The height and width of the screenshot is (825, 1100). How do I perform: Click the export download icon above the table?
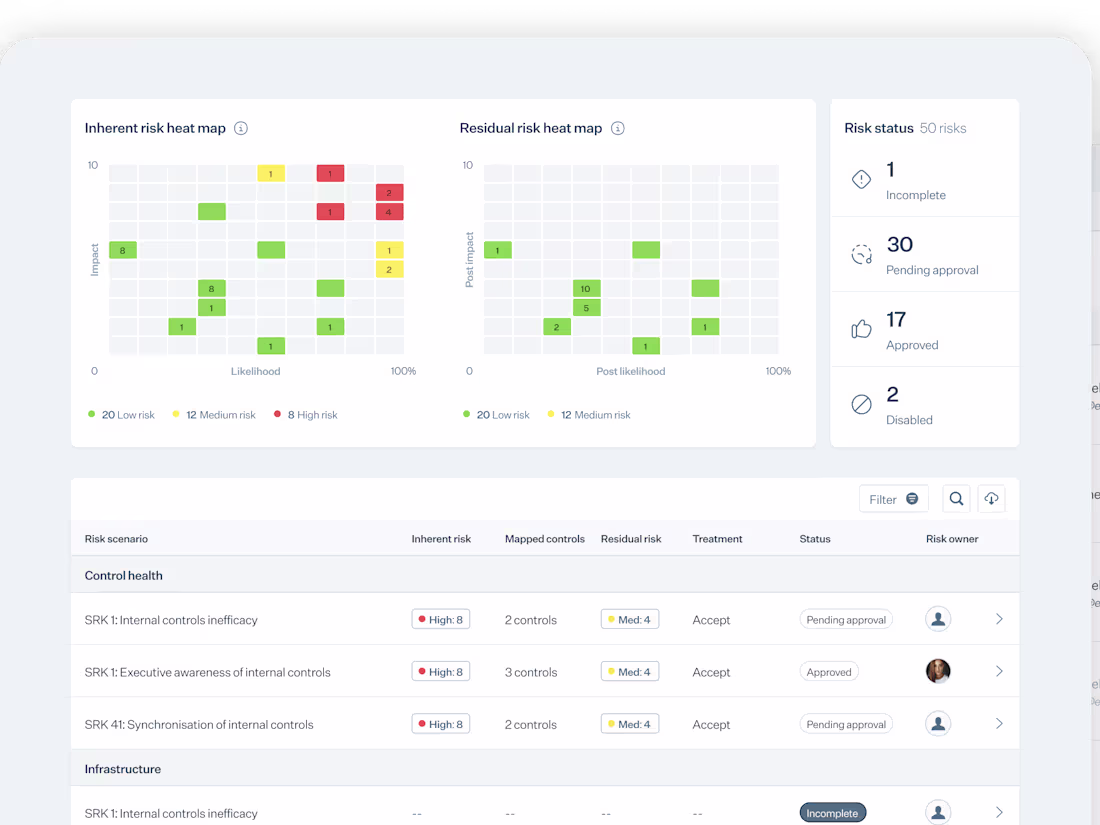(991, 498)
